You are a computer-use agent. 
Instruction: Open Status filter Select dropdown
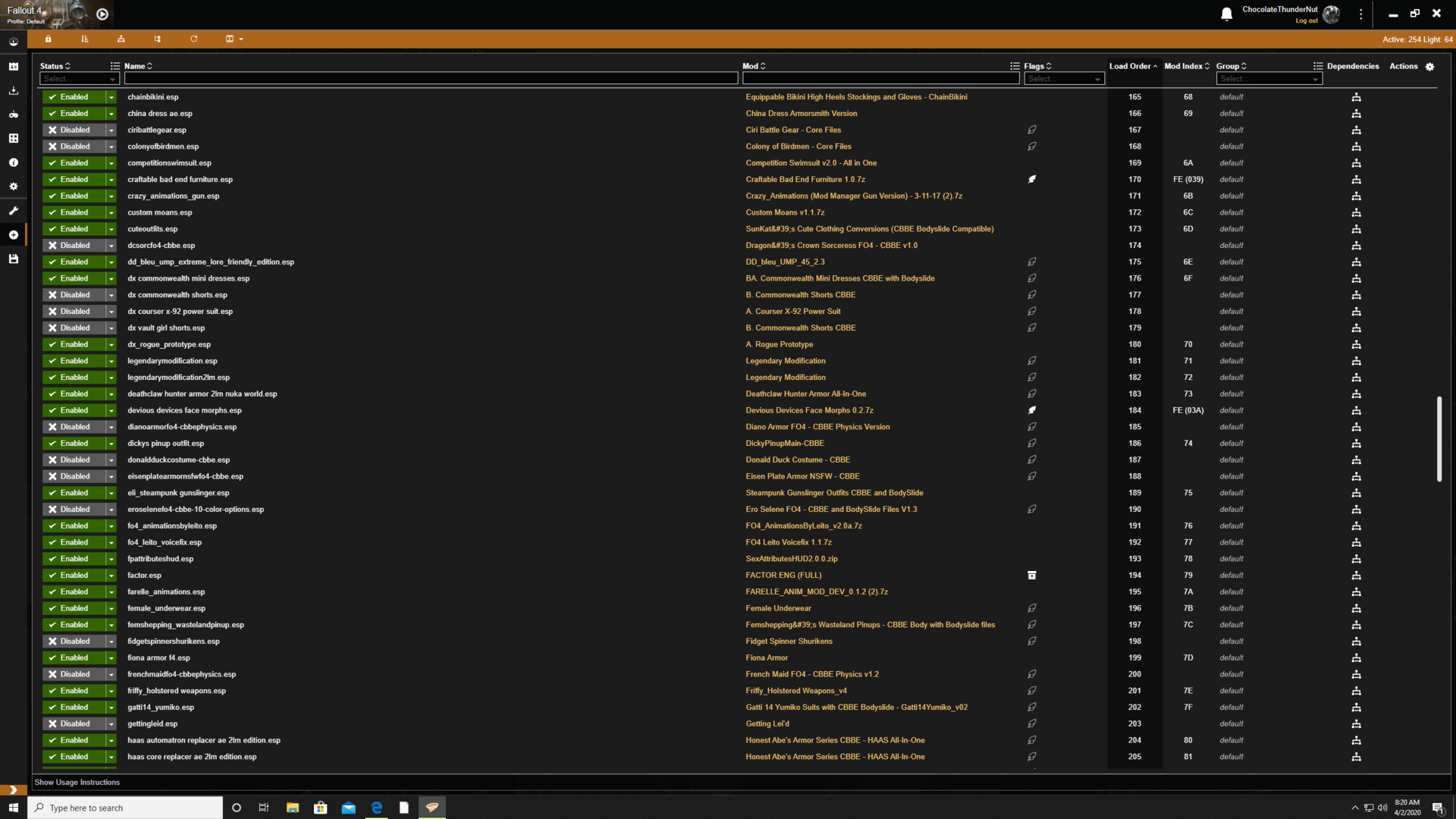80,79
